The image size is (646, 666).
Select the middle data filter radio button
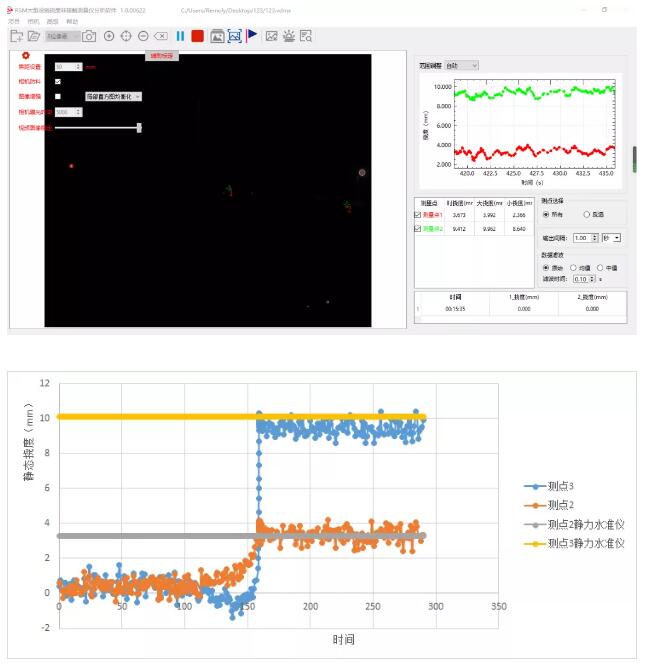click(x=573, y=268)
